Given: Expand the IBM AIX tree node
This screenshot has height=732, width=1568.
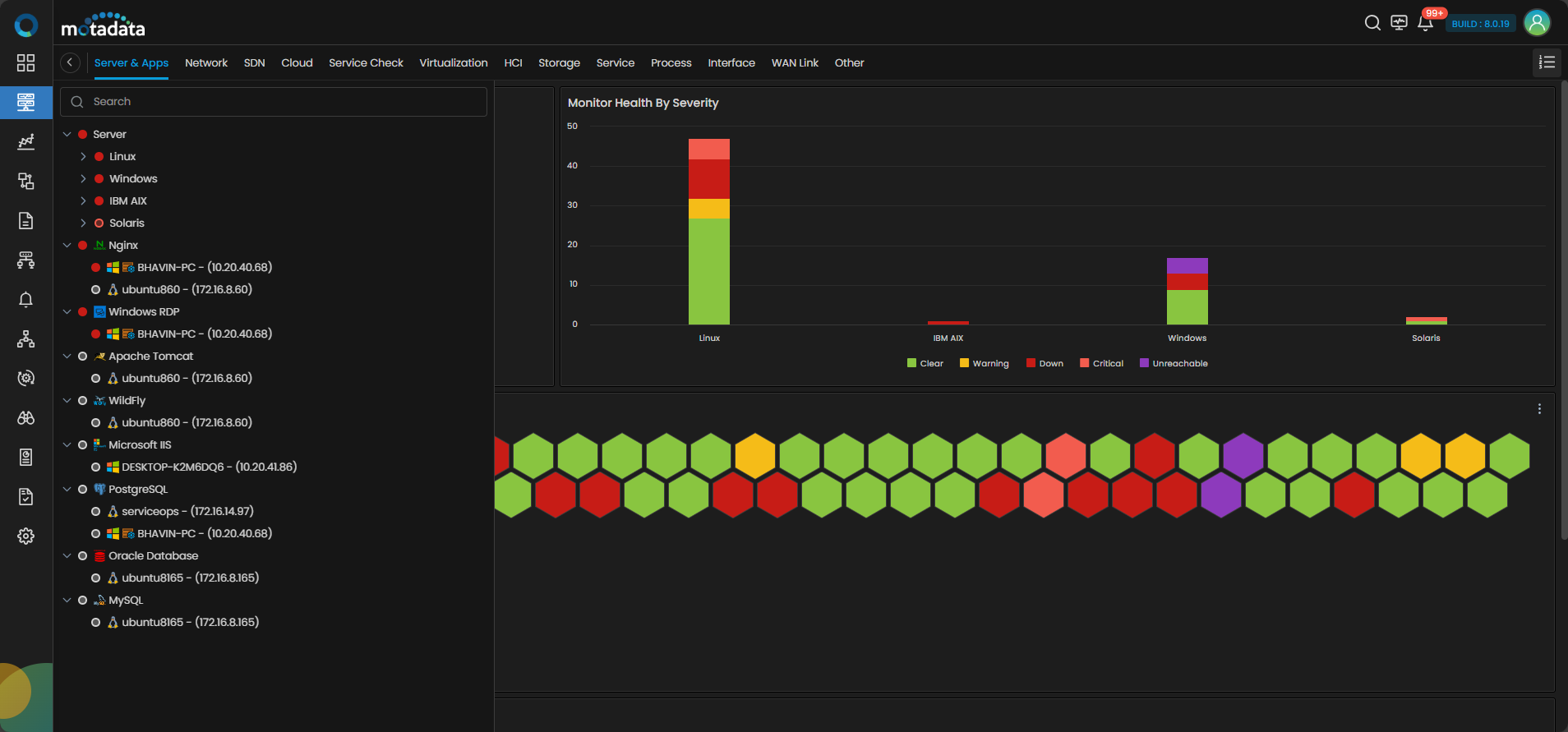Looking at the screenshot, I should [83, 200].
